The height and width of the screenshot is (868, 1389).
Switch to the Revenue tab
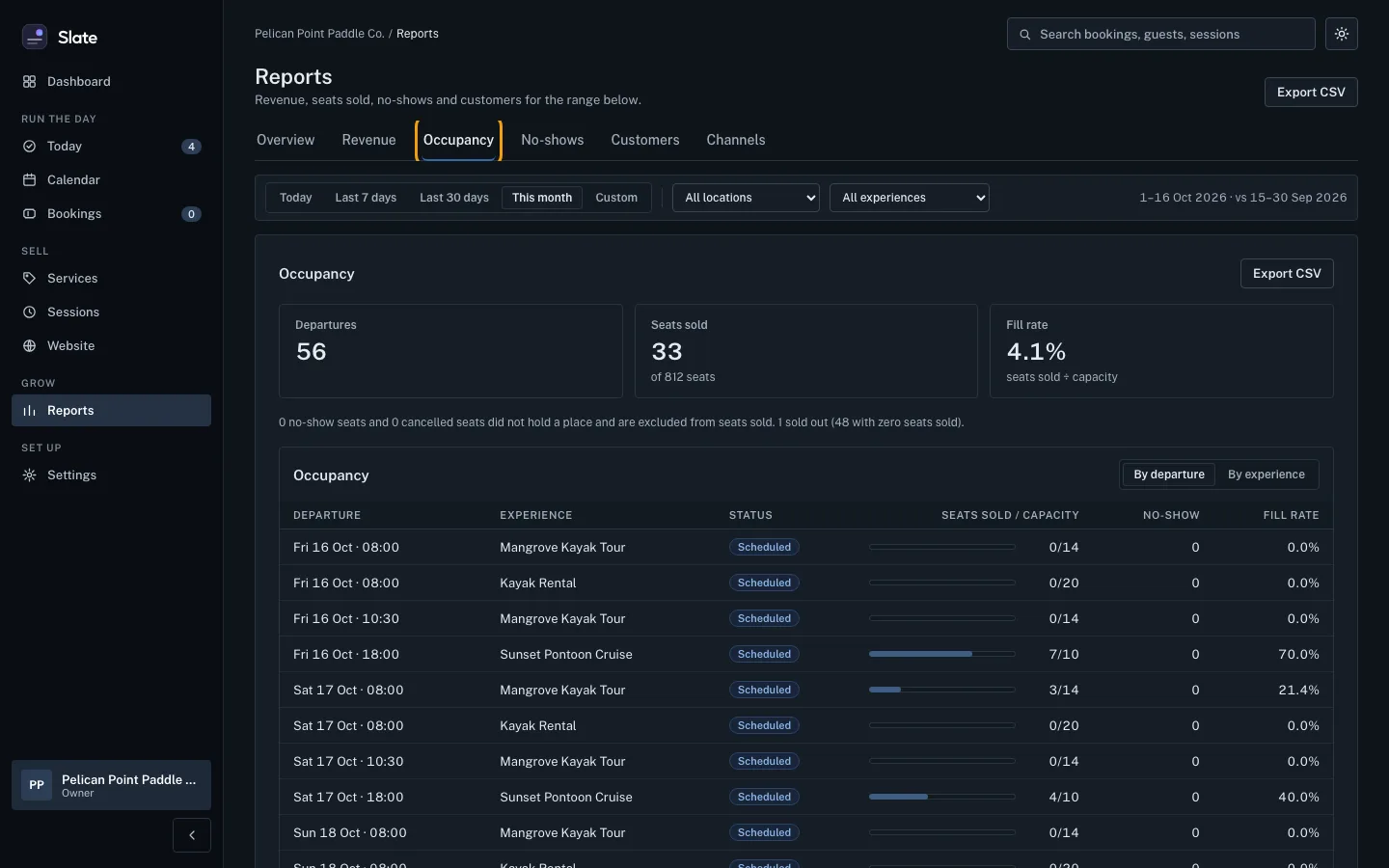click(368, 141)
